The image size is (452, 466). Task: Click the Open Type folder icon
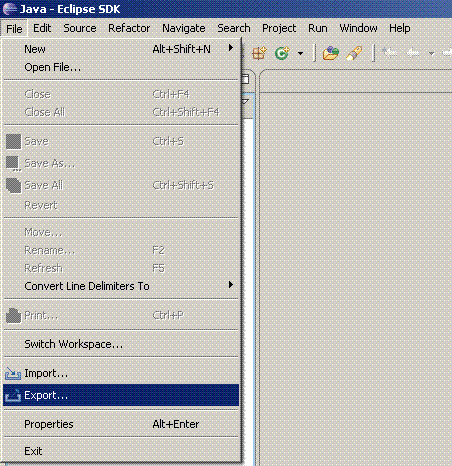[331, 53]
